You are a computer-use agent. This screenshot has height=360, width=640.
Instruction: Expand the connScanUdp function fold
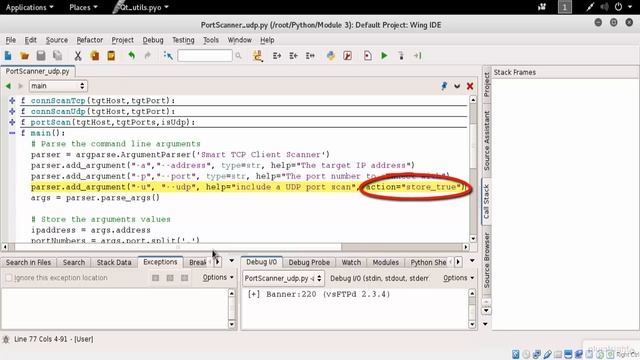coord(12,111)
